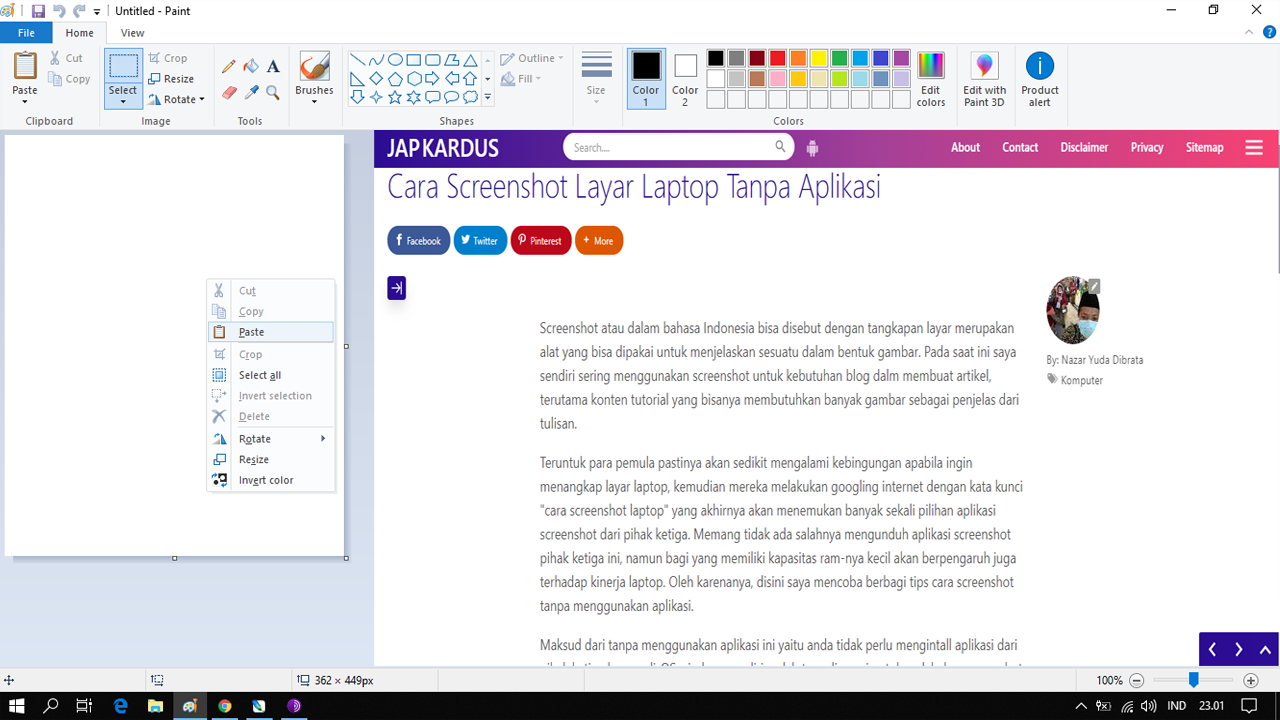Image resolution: width=1280 pixels, height=720 pixels.
Task: Click the website Search field
Action: (678, 147)
